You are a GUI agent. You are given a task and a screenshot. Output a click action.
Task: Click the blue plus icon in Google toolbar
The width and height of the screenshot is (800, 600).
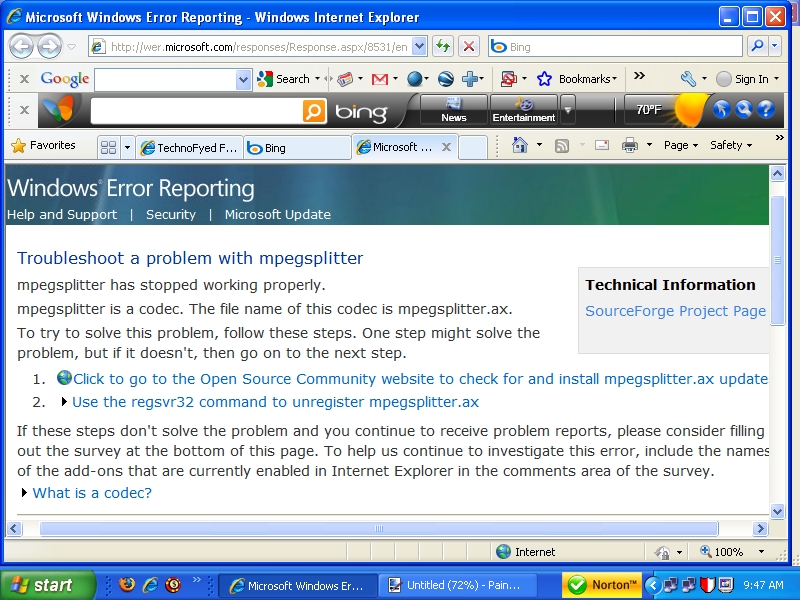coord(469,79)
